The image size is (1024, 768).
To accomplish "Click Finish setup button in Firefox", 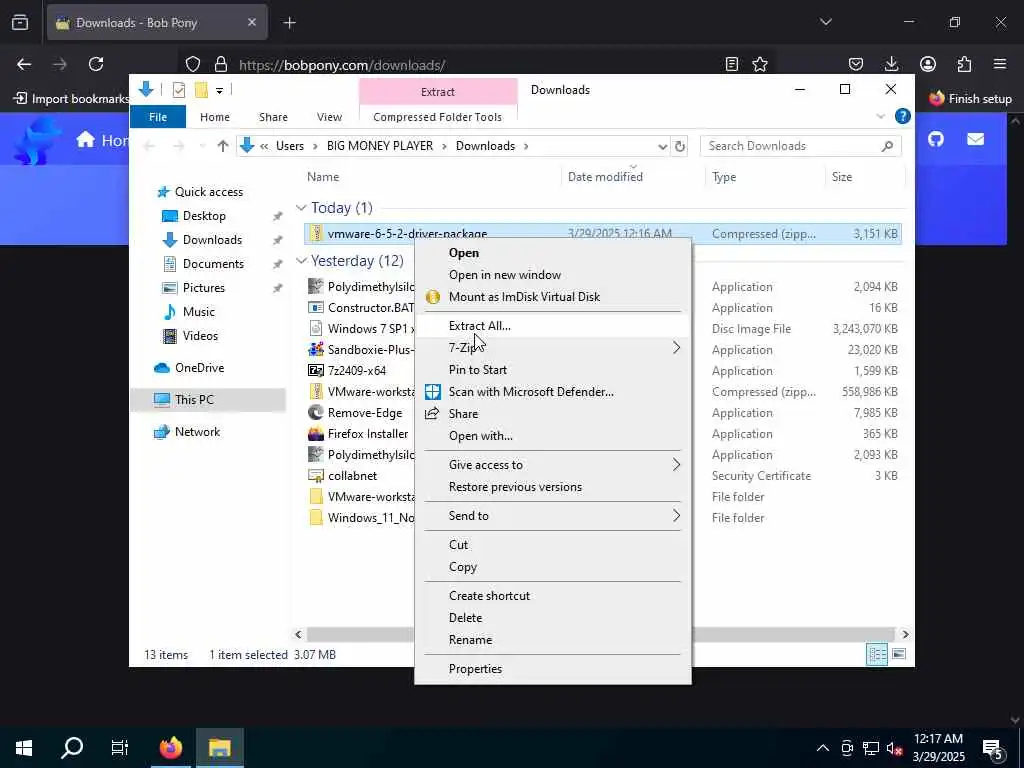I will [970, 99].
